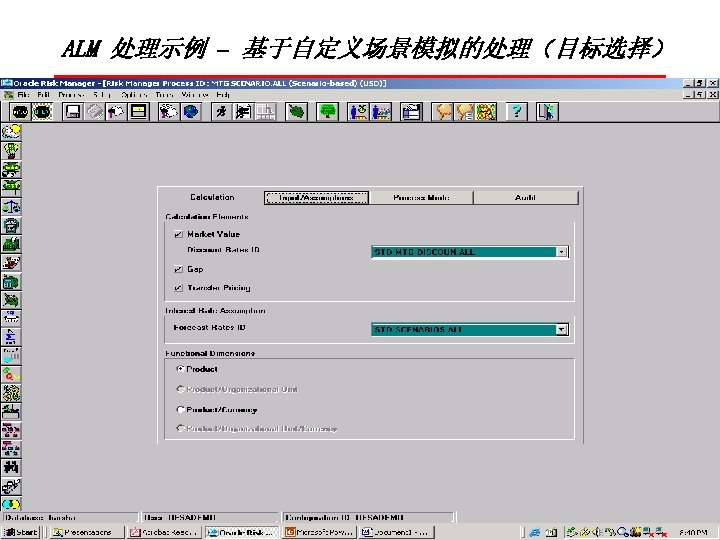Toggle the Gap checkbox
Image resolution: width=720 pixels, height=540 pixels.
(178, 269)
